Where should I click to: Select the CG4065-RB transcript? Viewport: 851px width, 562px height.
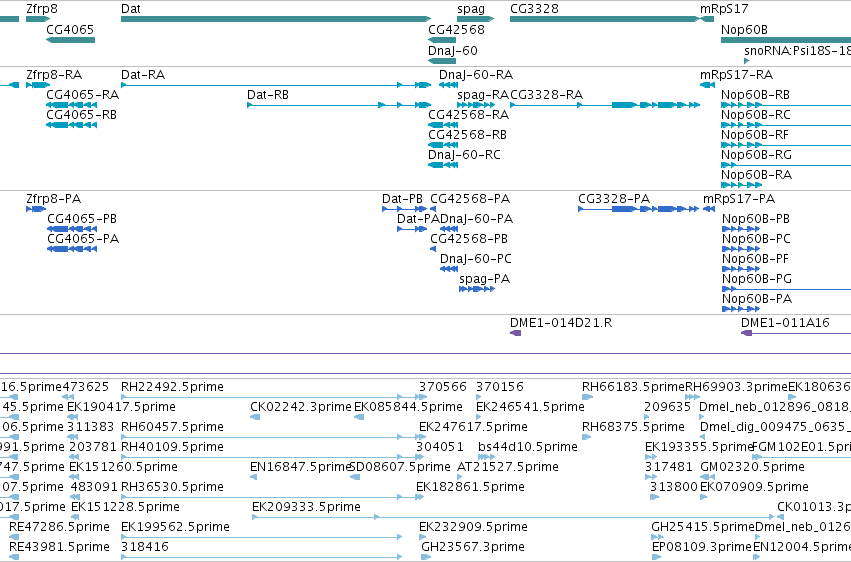click(x=72, y=125)
